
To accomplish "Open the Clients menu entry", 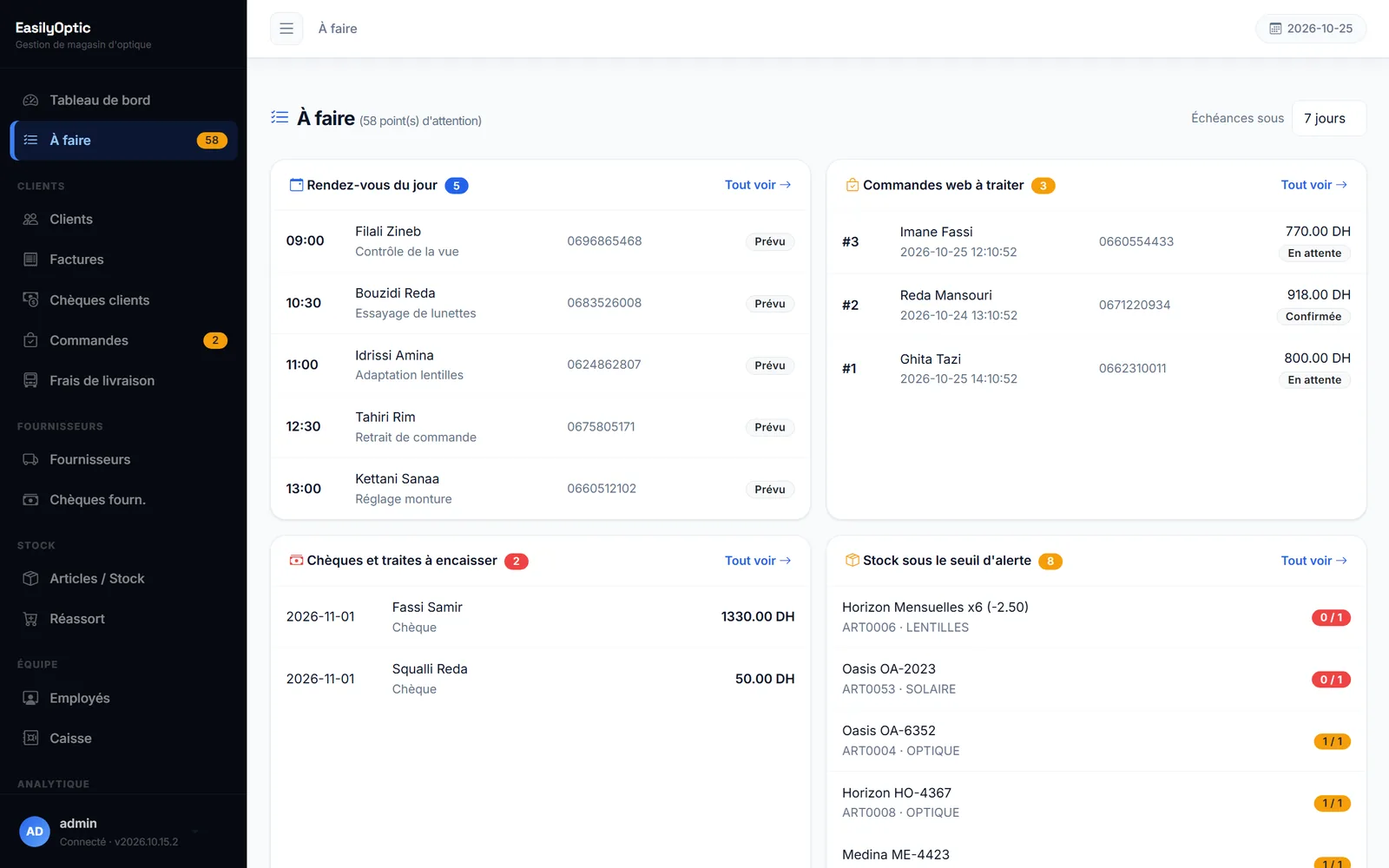I will click(123, 219).
